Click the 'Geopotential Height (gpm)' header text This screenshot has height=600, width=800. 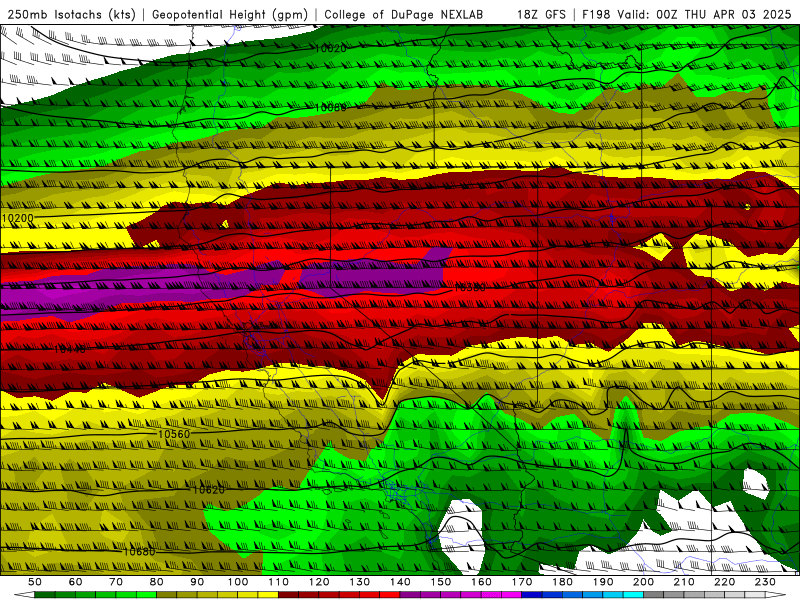pos(230,15)
